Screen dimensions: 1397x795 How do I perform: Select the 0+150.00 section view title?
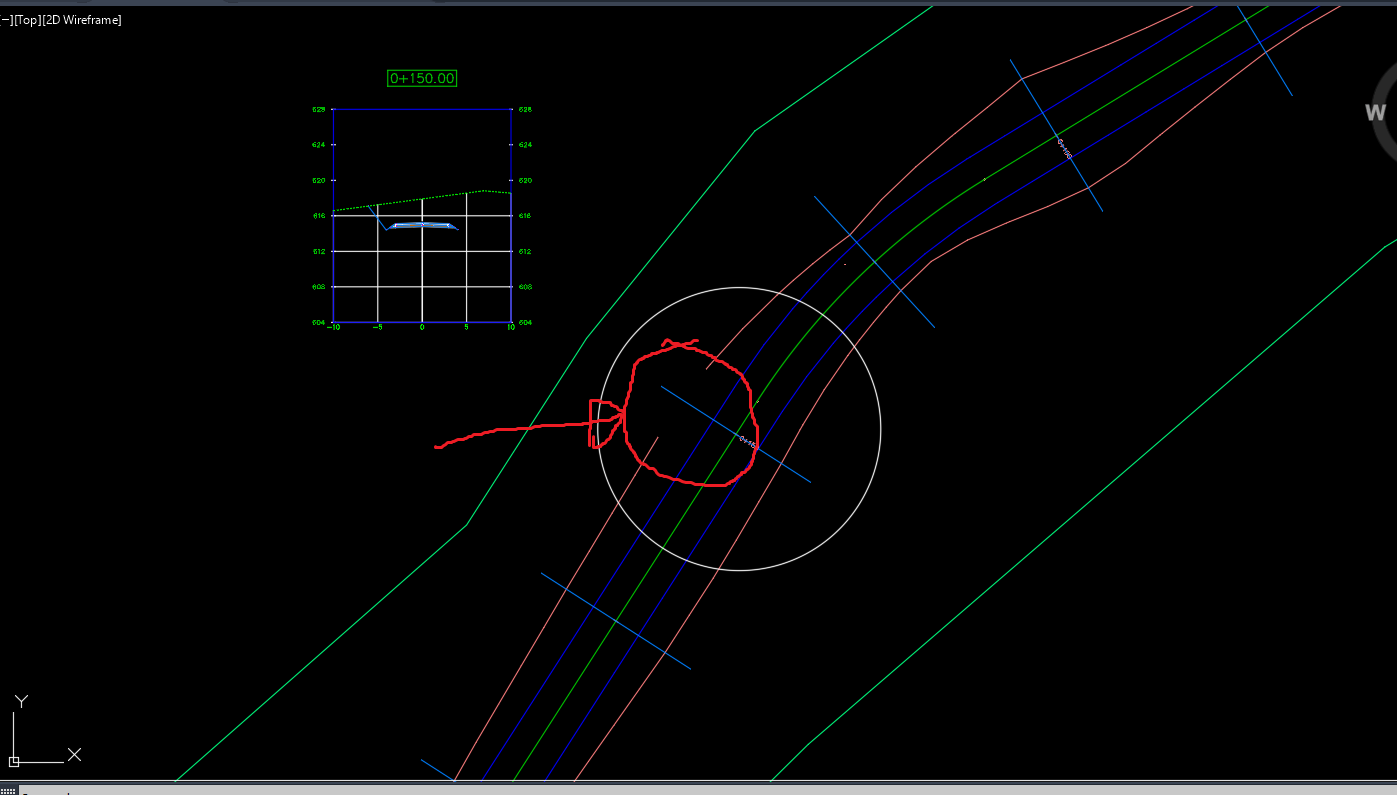(422, 78)
